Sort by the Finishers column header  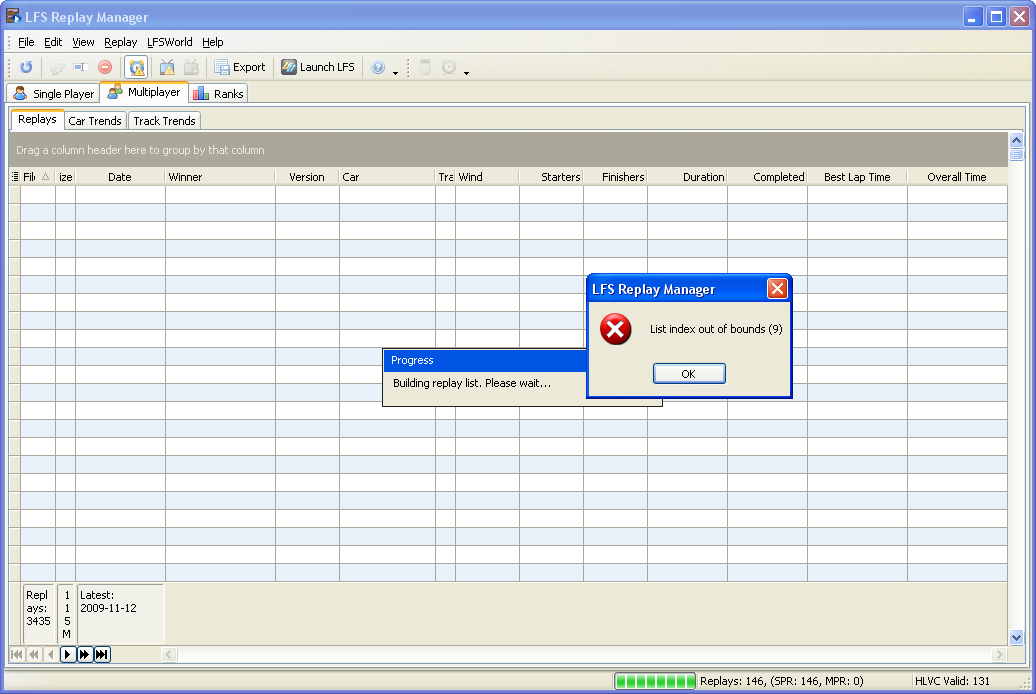tap(615, 176)
